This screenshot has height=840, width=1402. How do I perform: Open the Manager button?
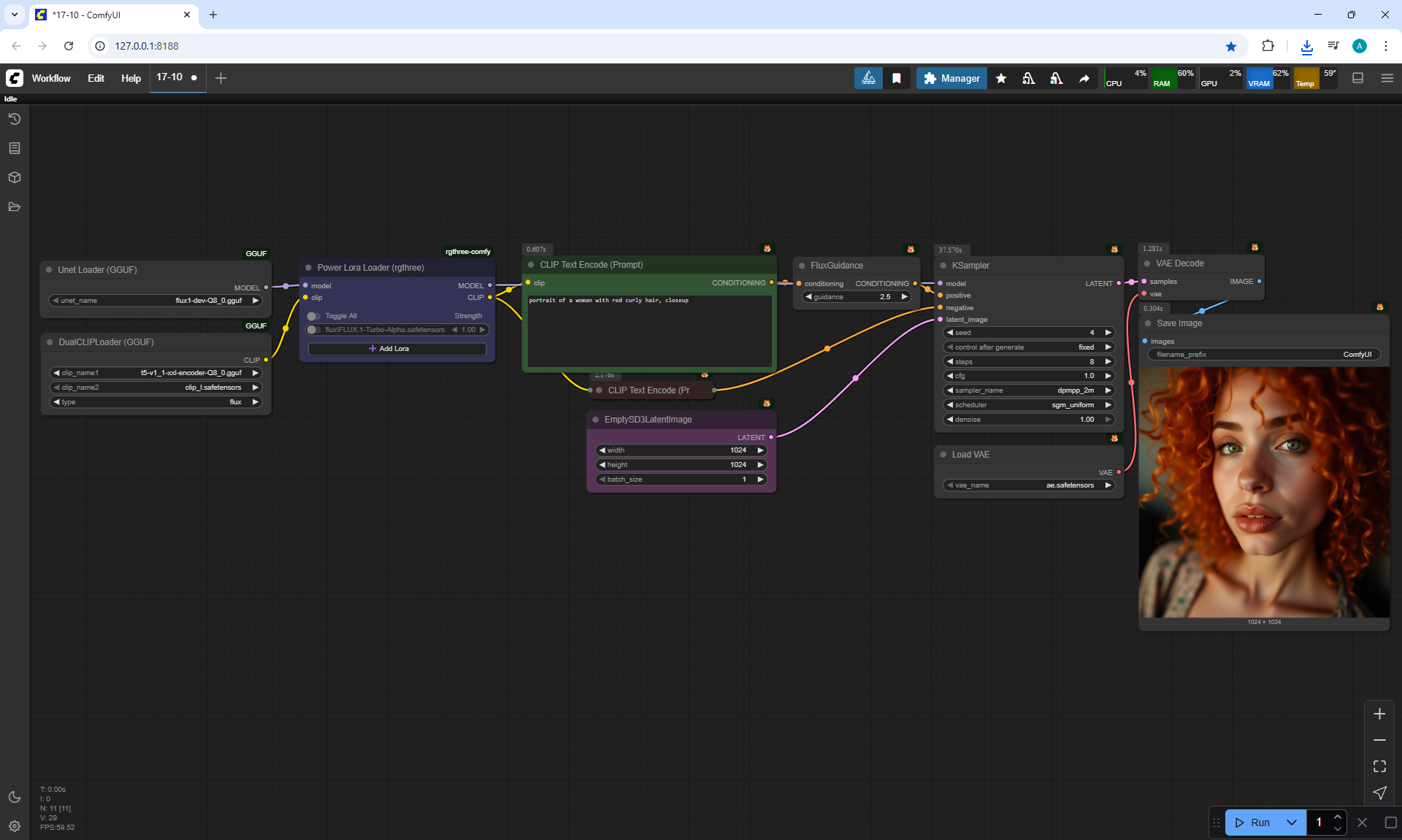pyautogui.click(x=951, y=78)
